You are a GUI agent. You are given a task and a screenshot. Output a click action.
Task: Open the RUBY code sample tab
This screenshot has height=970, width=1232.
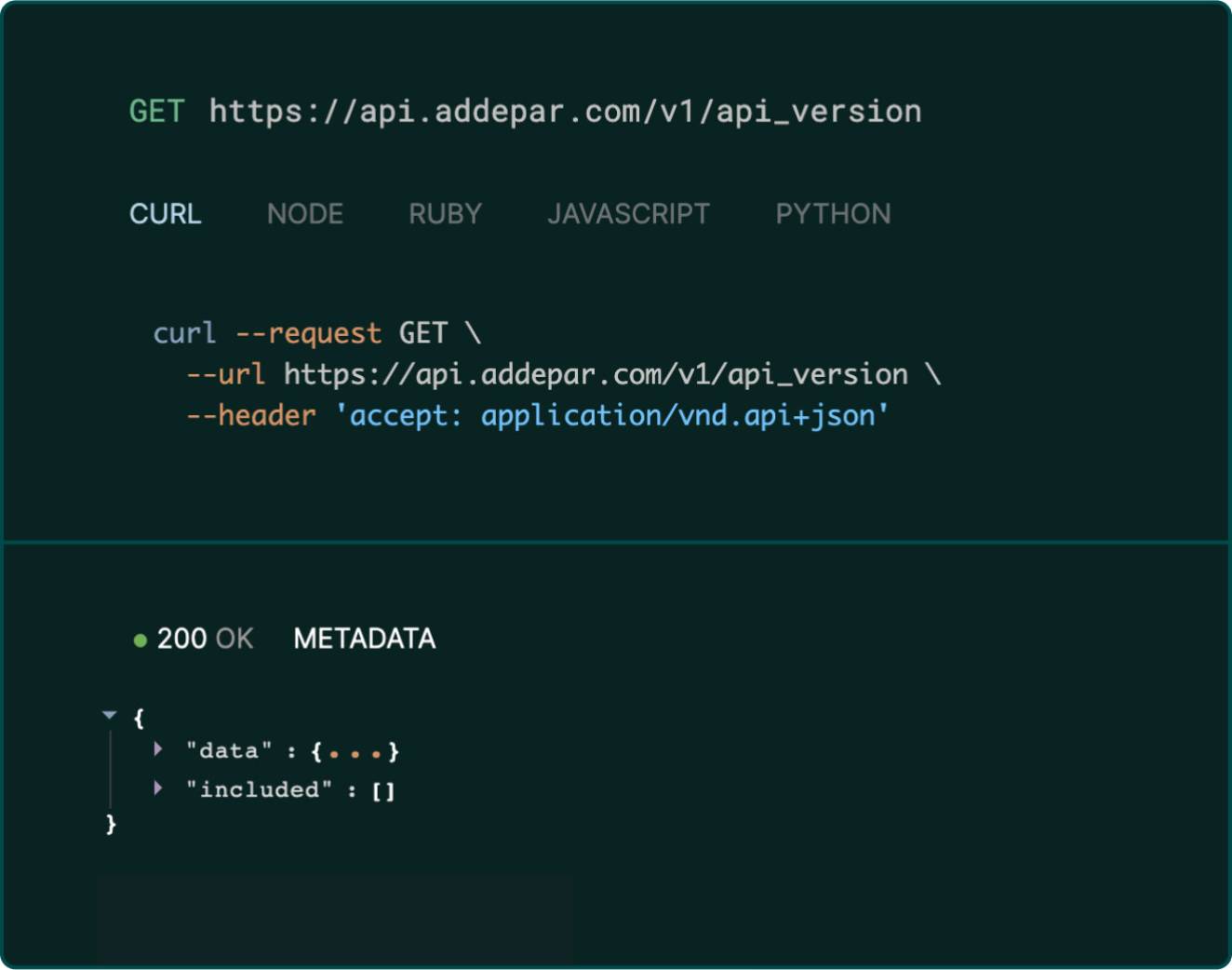pos(445,214)
